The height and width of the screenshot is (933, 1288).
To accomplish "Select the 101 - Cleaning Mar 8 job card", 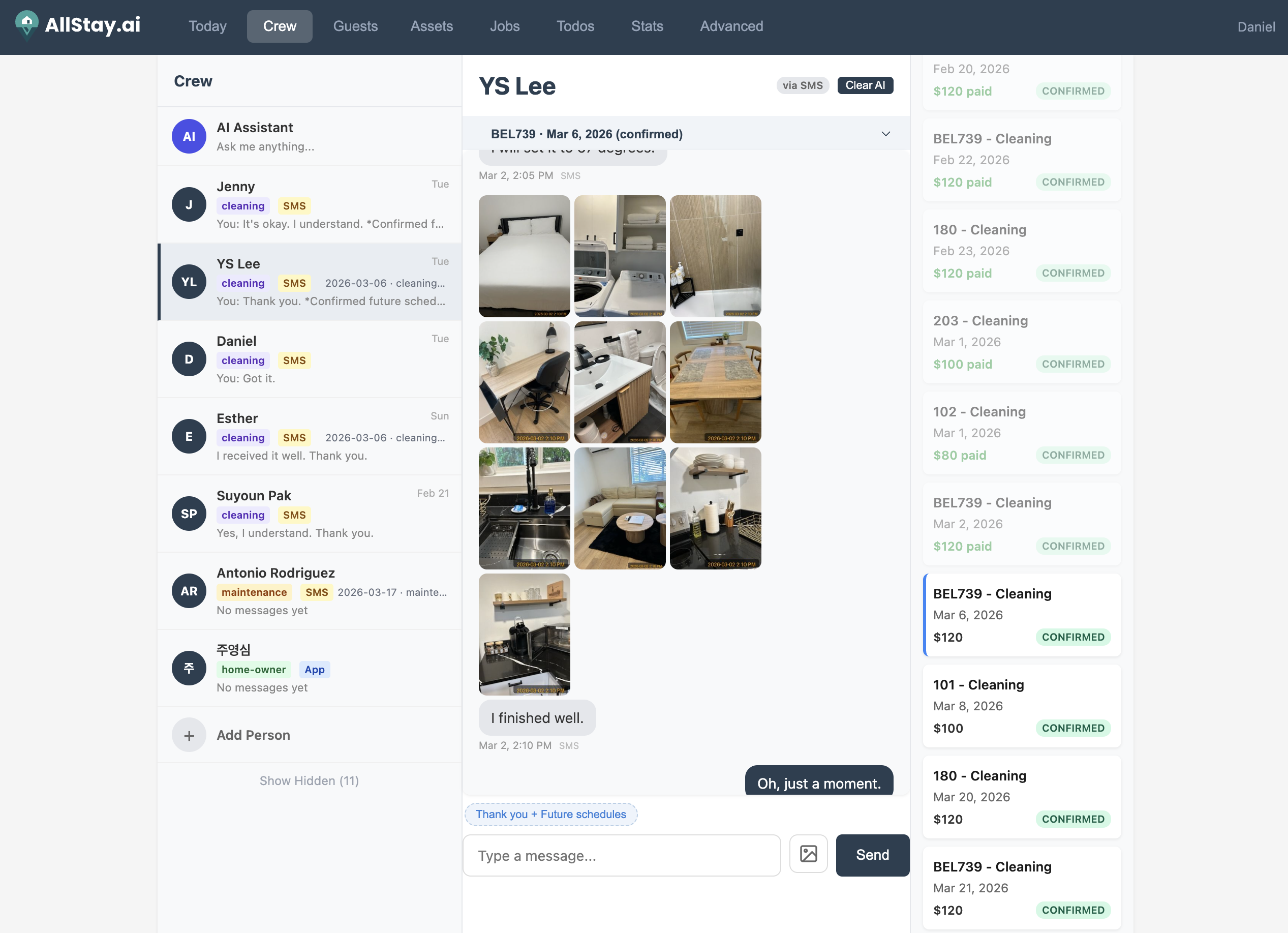I will click(1021, 706).
